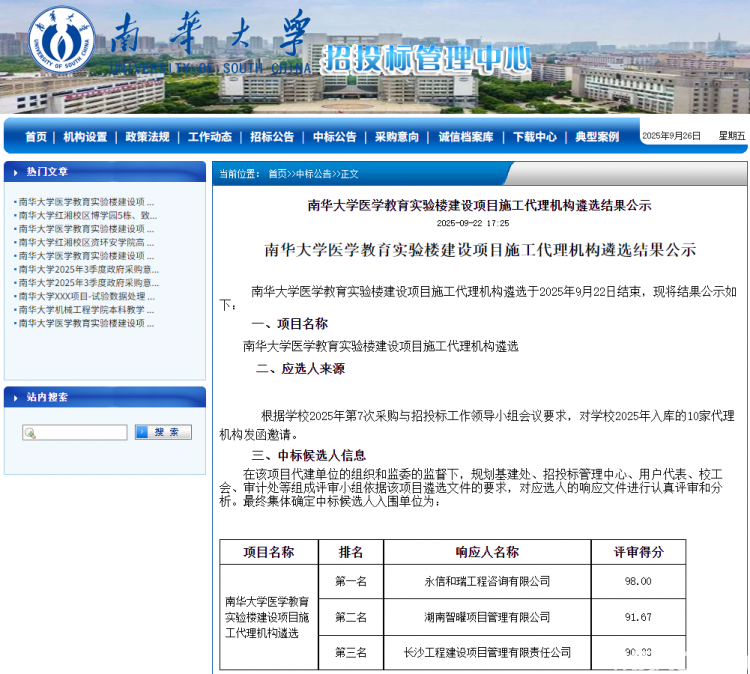Click the University of South China logo
750x674 pixels.
[x=61, y=40]
